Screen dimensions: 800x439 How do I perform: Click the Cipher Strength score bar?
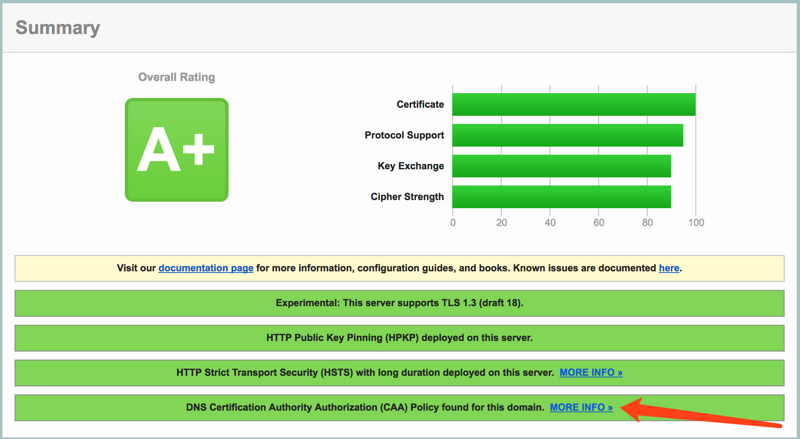pyautogui.click(x=561, y=197)
